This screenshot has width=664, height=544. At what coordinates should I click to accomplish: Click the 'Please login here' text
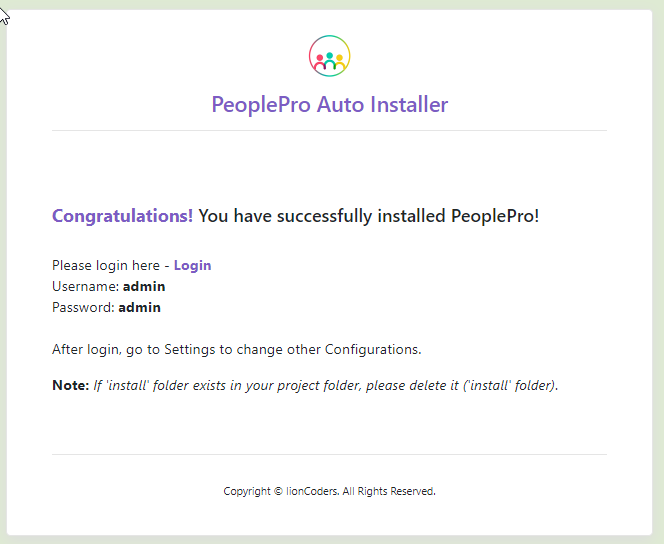pyautogui.click(x=105, y=265)
